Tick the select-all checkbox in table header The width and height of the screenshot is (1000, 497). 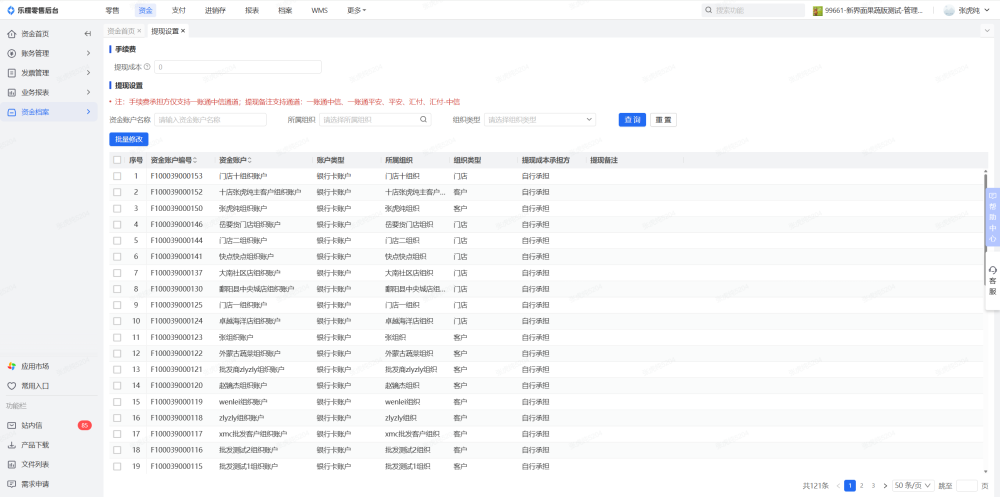(117, 160)
